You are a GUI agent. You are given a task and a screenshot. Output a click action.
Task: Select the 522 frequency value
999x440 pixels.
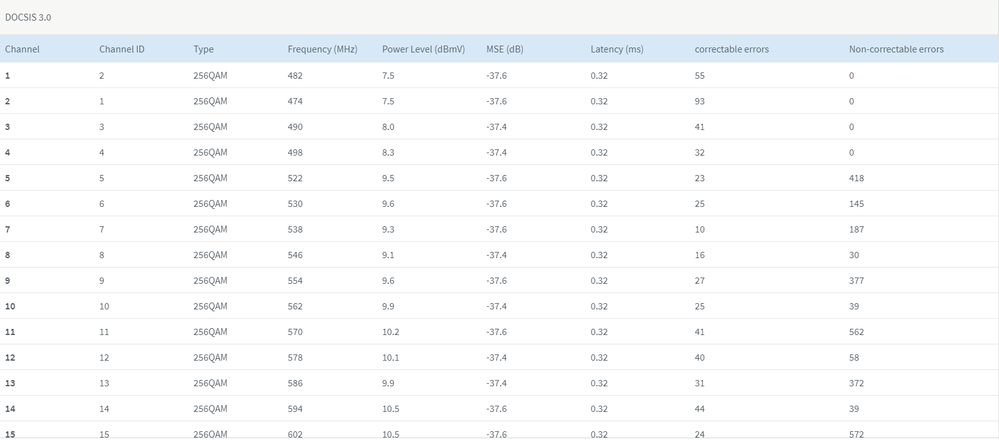coord(295,178)
